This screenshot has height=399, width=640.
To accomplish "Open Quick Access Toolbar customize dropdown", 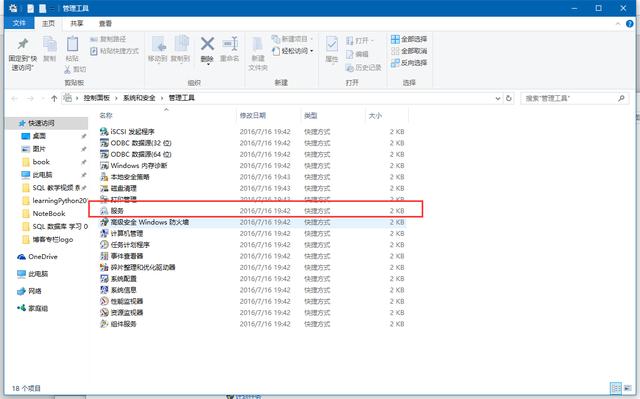I will [53, 8].
